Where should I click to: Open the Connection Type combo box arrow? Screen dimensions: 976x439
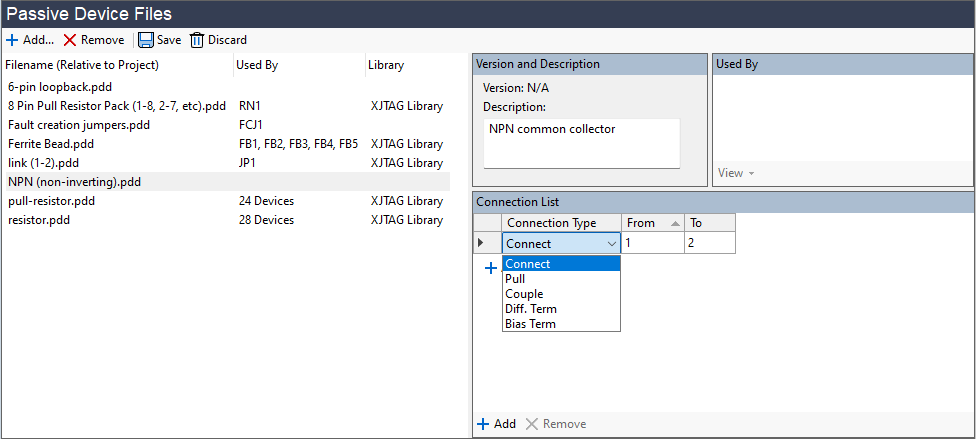[611, 243]
